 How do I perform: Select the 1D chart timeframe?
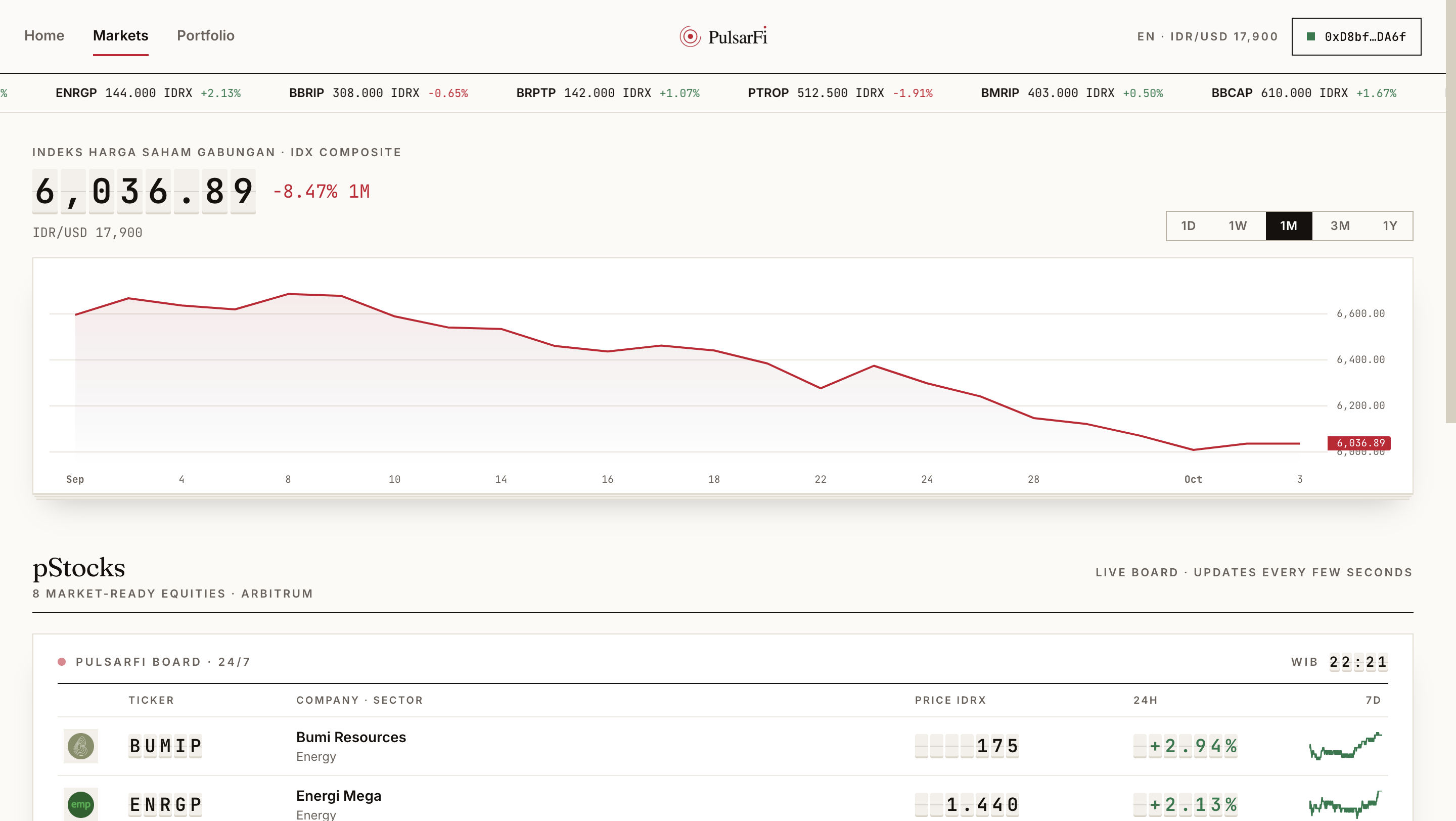pos(1188,226)
